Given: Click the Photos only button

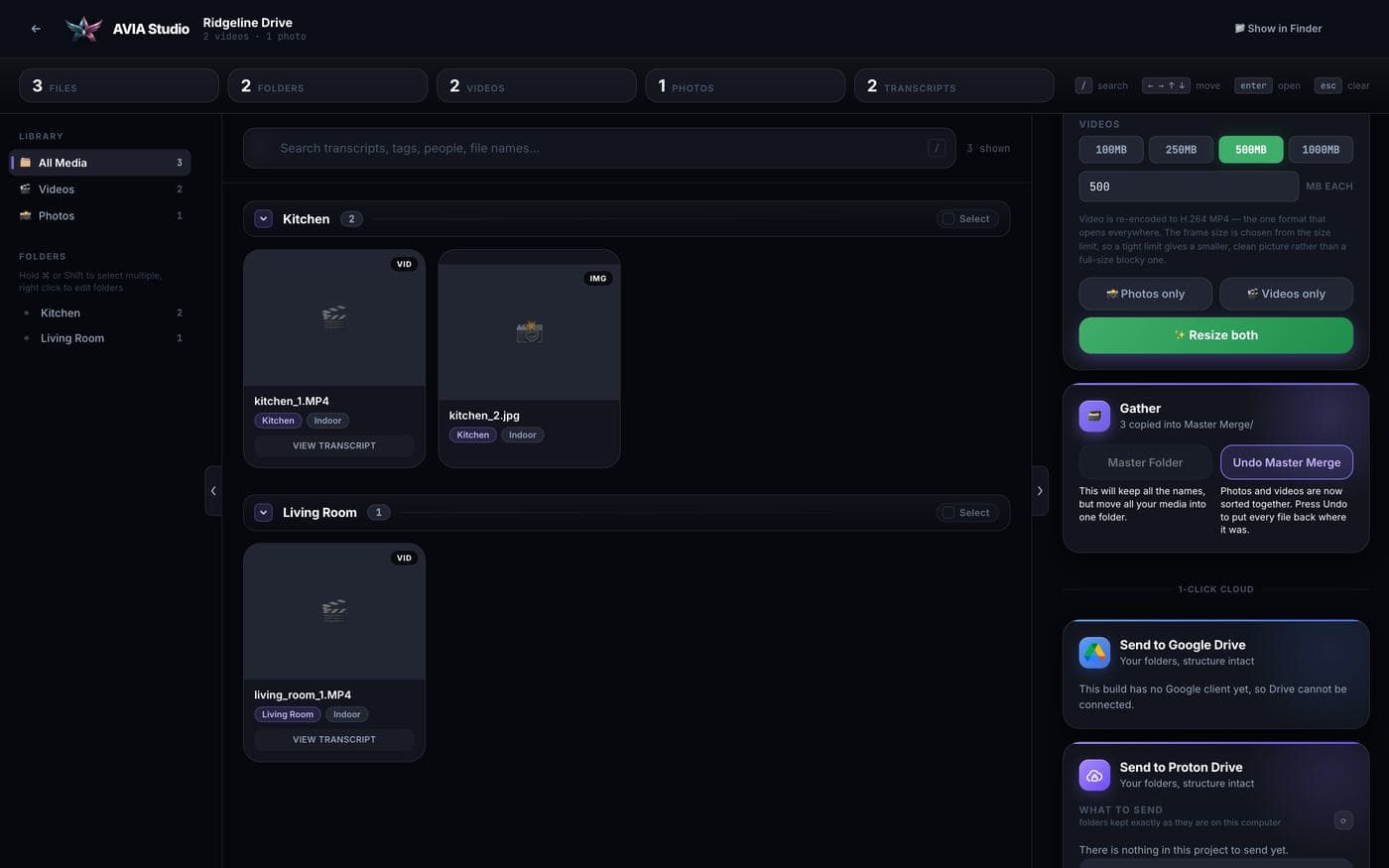Looking at the screenshot, I should click(1146, 294).
